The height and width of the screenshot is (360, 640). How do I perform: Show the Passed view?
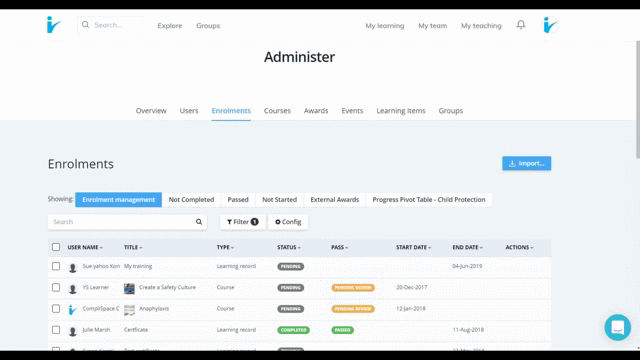(x=238, y=200)
